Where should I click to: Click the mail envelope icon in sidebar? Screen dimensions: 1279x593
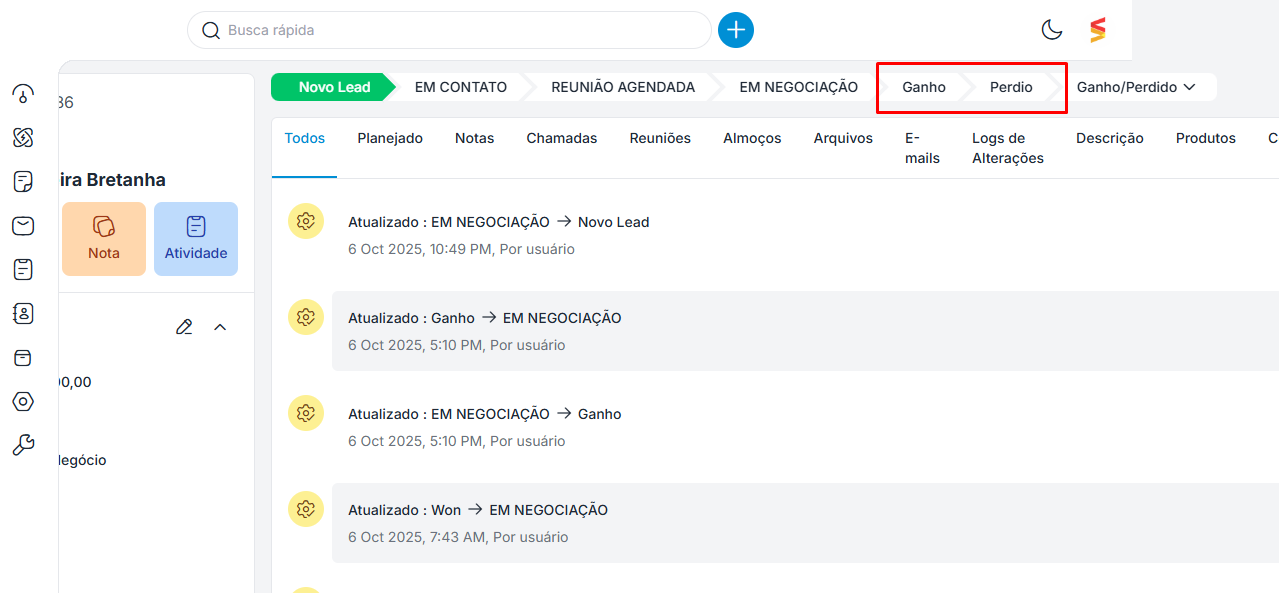[23, 226]
